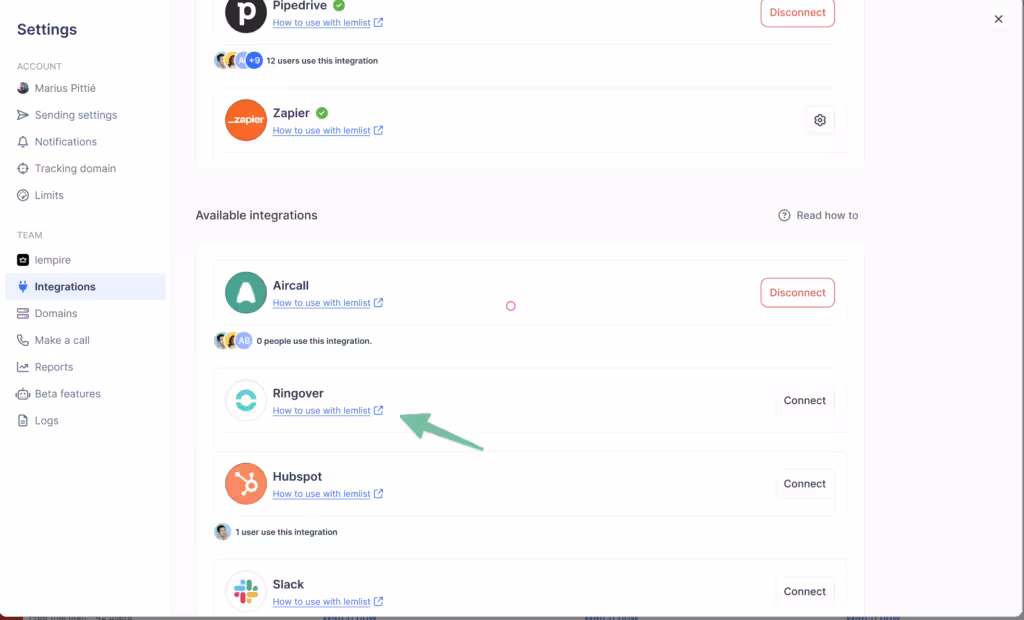This screenshot has height=620, width=1024.
Task: Go to Notifications settings
Action: pos(66,142)
